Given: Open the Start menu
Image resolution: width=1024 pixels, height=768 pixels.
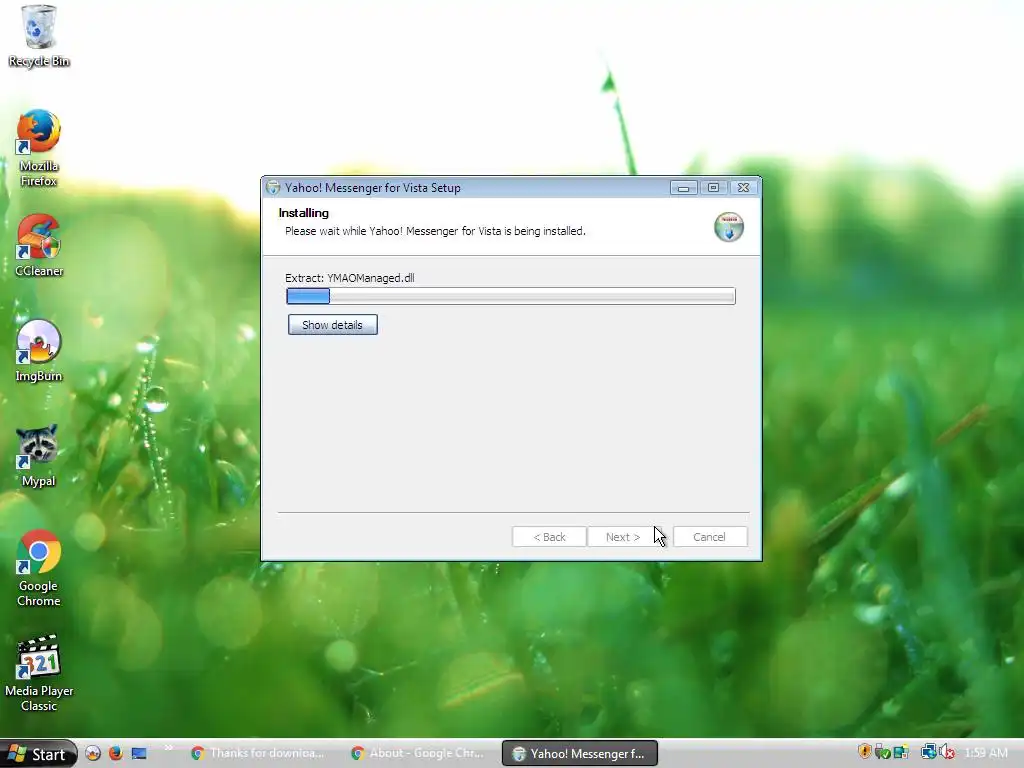Looking at the screenshot, I should click(x=38, y=754).
